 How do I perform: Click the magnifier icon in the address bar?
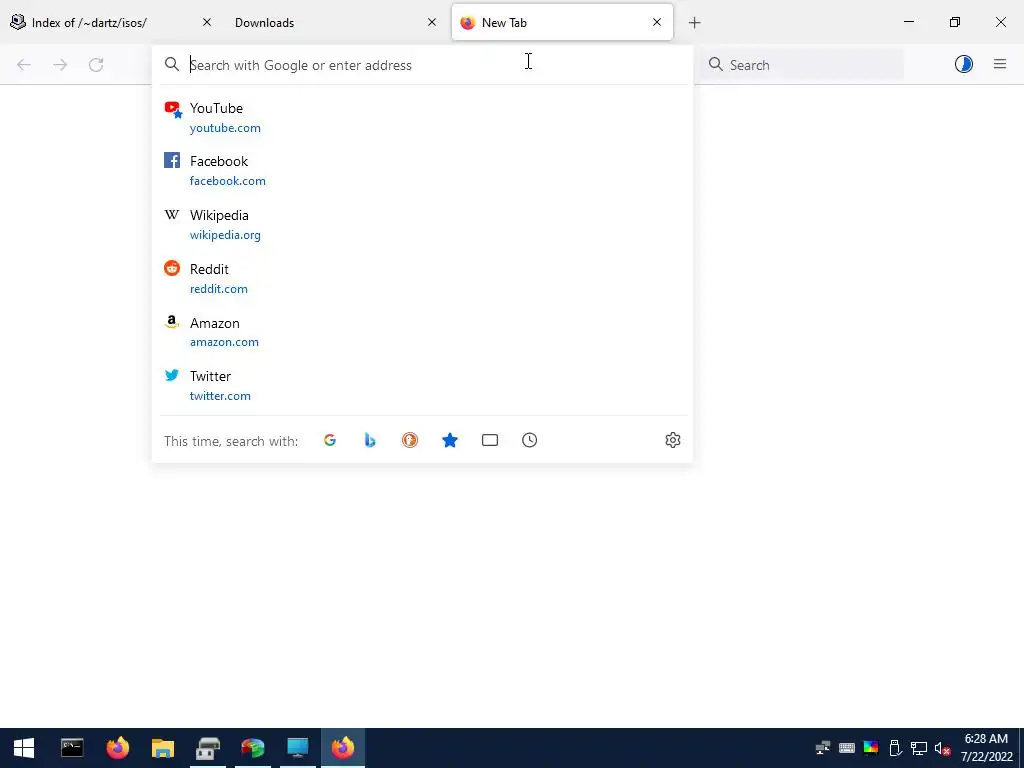point(172,64)
